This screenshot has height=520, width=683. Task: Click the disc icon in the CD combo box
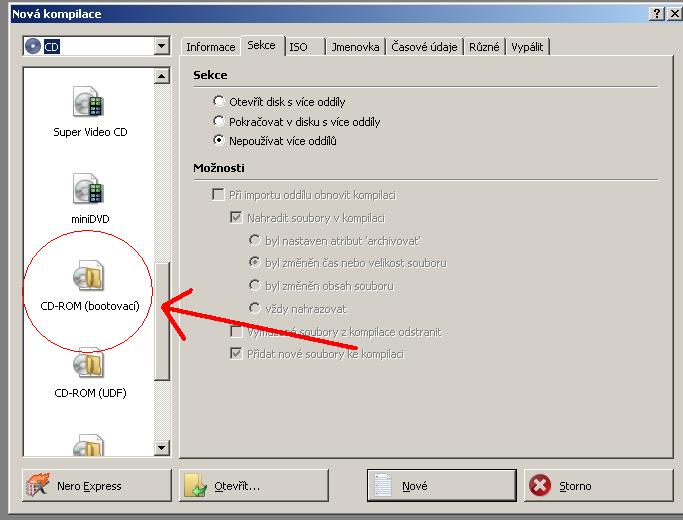click(33, 46)
